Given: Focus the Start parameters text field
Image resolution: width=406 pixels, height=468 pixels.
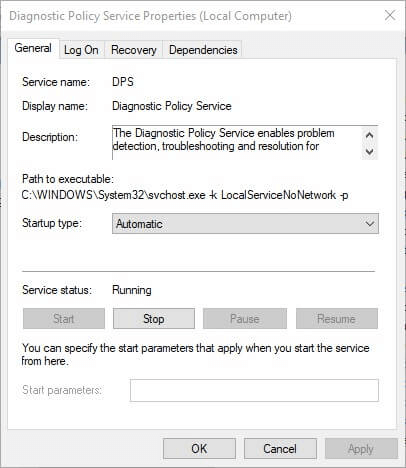Looking at the screenshot, I should click(x=254, y=390).
